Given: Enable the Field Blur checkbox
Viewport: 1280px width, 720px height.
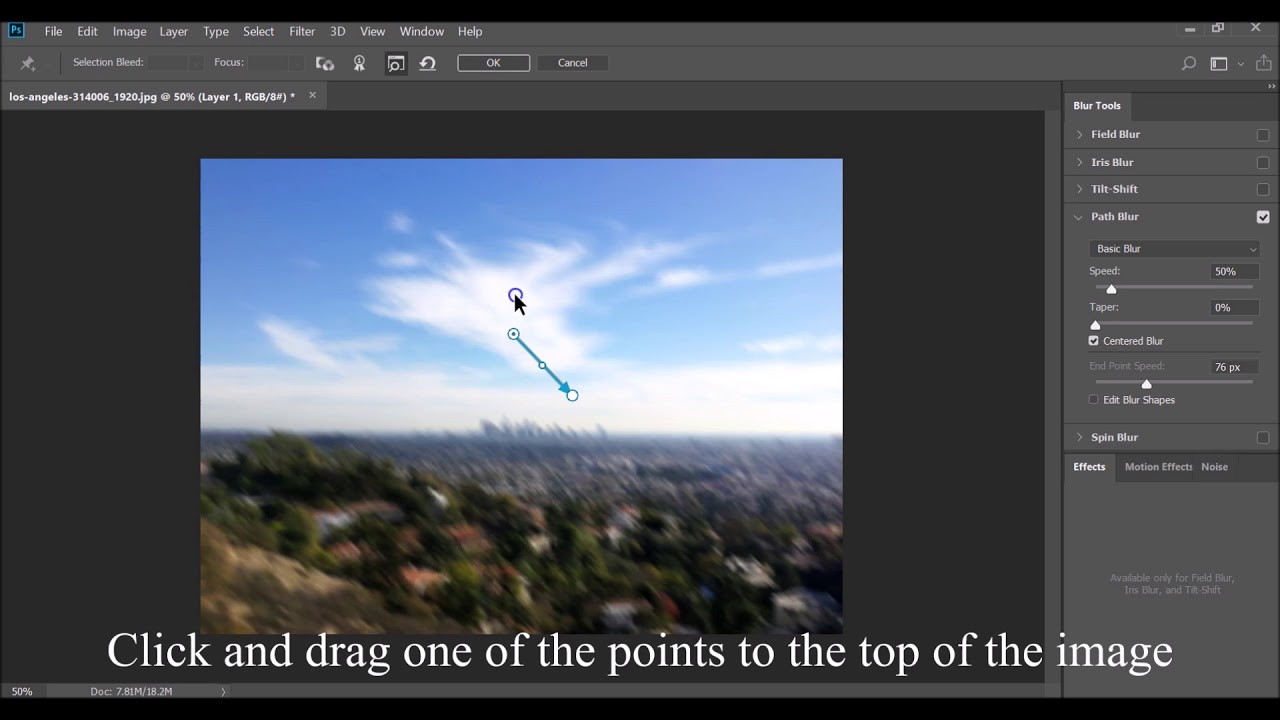Looking at the screenshot, I should click(x=1263, y=135).
